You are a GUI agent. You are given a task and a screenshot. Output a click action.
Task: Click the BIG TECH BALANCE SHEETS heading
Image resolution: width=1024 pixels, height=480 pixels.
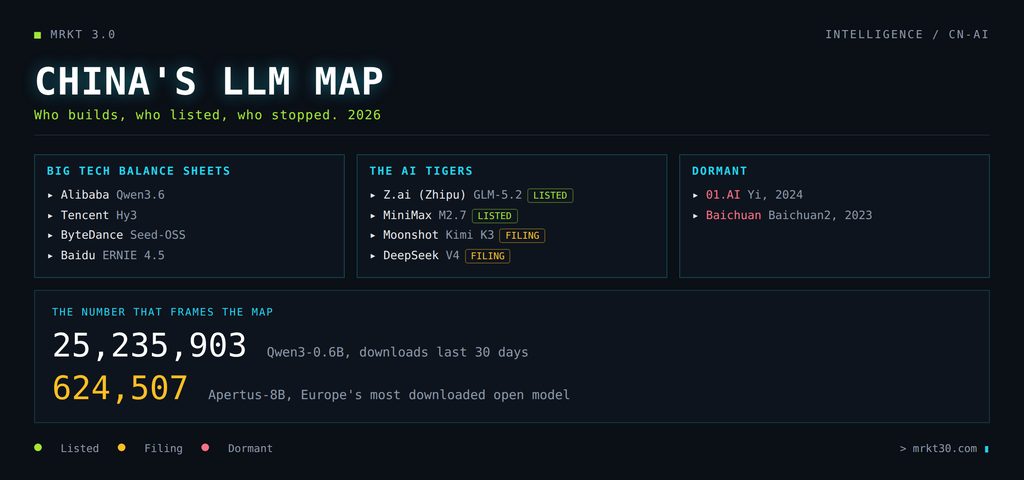click(138, 171)
